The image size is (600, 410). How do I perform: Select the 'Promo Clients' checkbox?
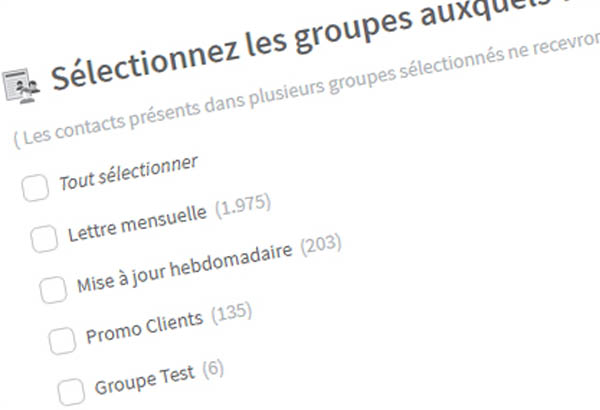(x=62, y=341)
